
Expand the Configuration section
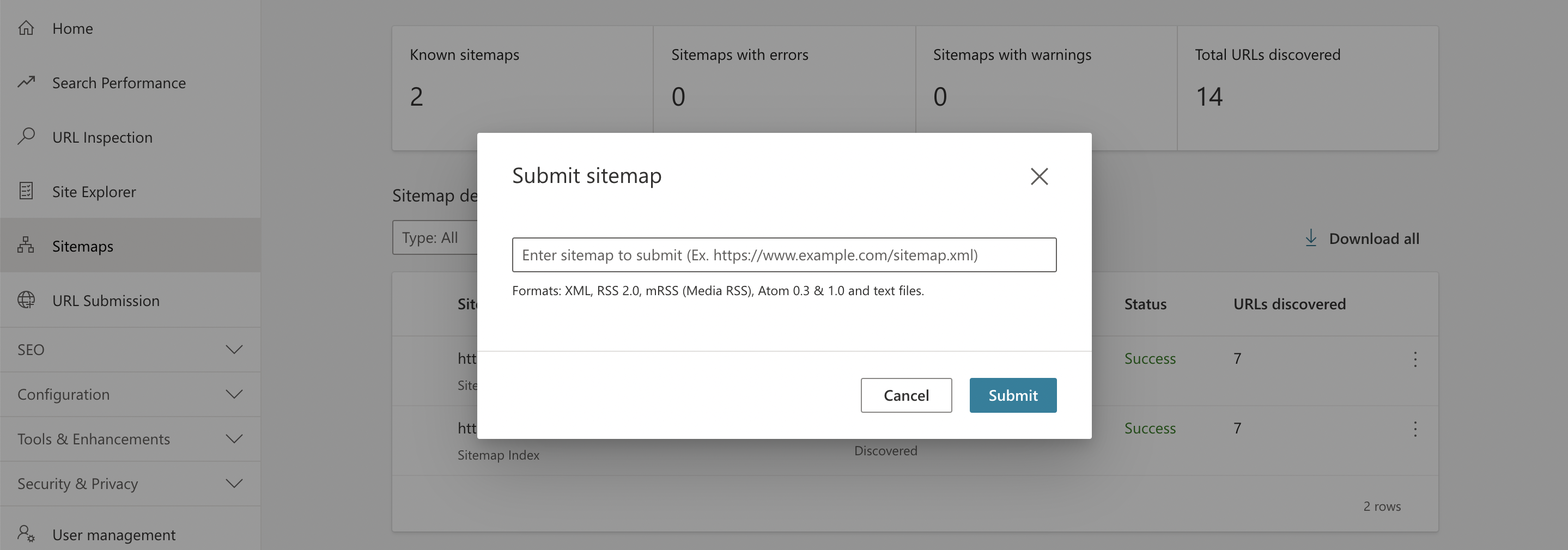[x=130, y=394]
